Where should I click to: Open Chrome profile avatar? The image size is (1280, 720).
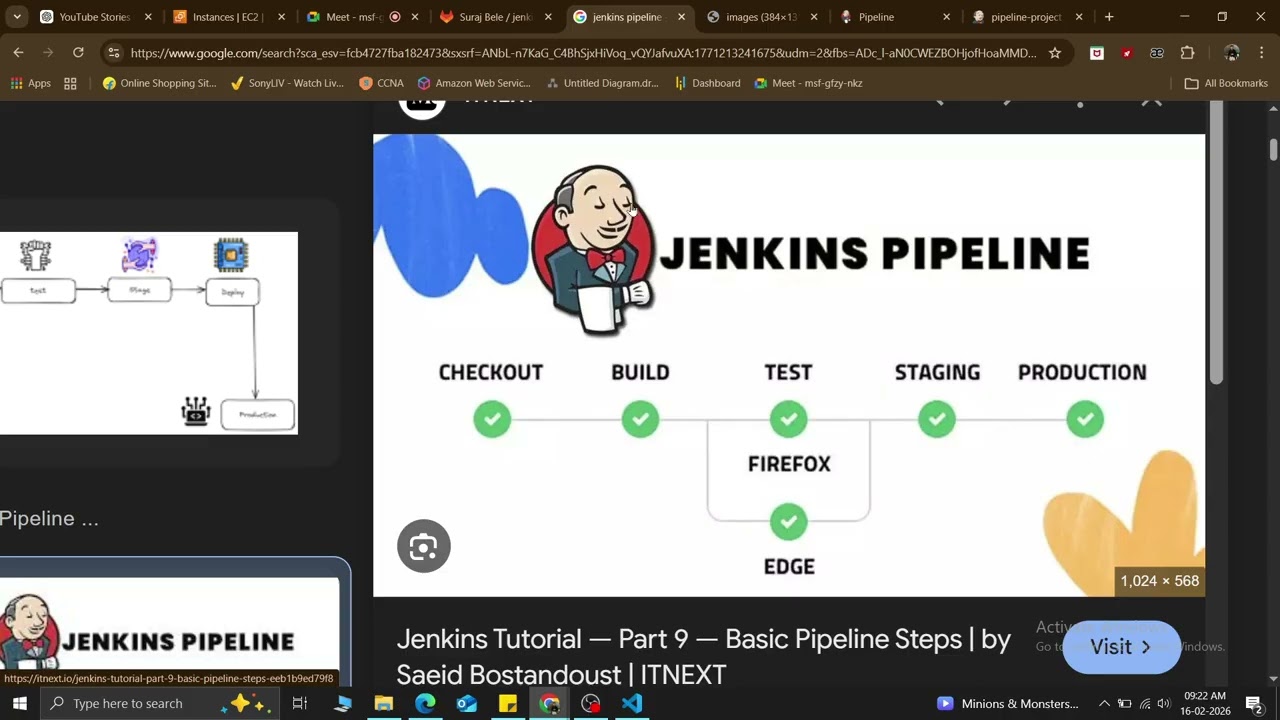pyautogui.click(x=1232, y=53)
